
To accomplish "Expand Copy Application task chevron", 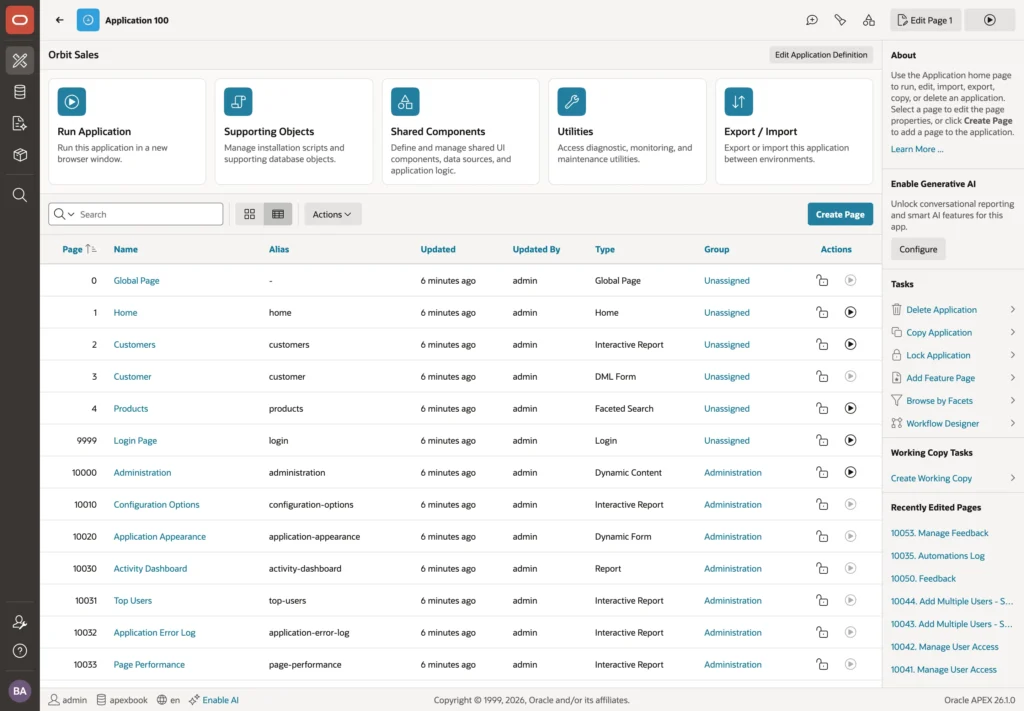I will pyautogui.click(x=1012, y=332).
